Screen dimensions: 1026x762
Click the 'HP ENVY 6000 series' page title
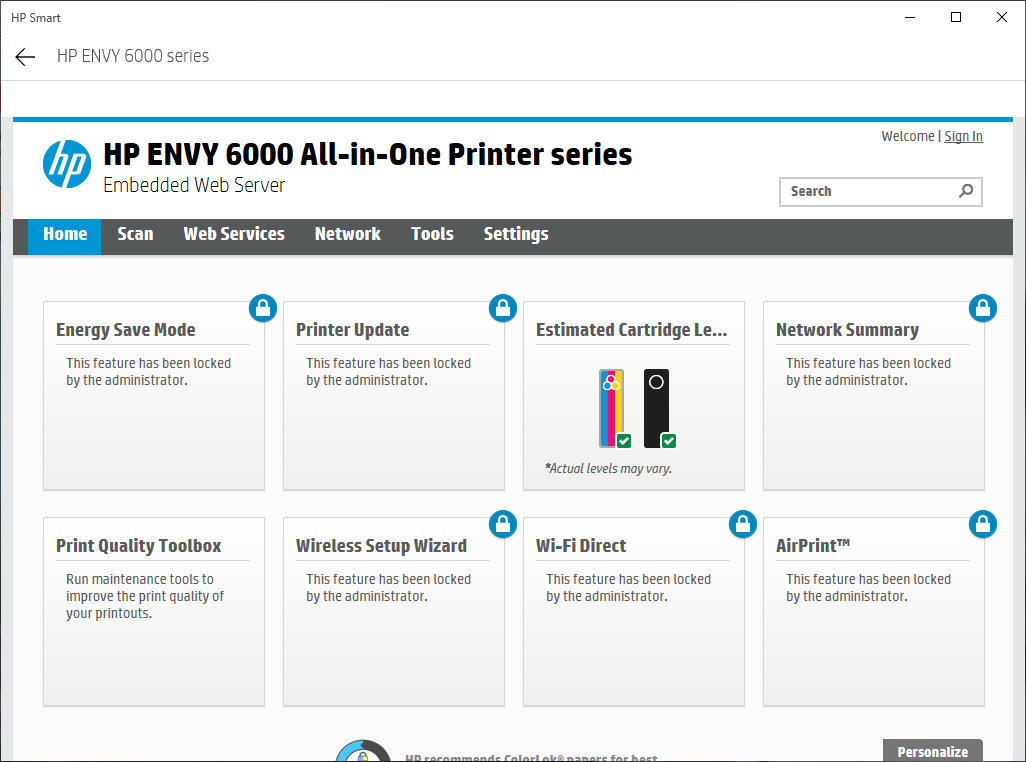(133, 56)
